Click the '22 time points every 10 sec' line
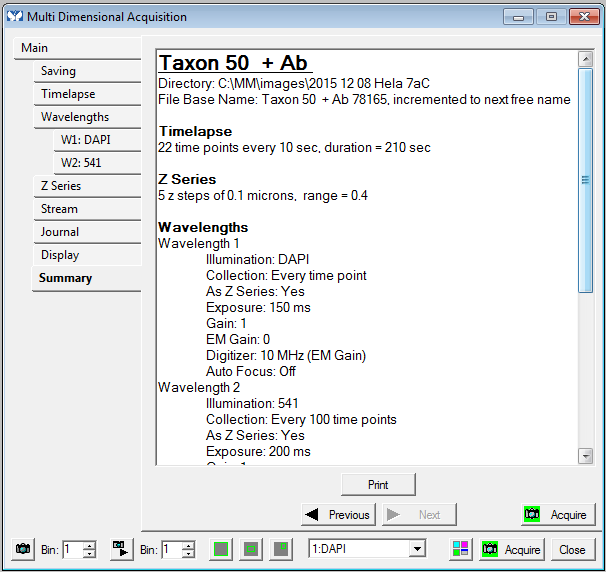This screenshot has height=572, width=606. pyautogui.click(x=294, y=148)
